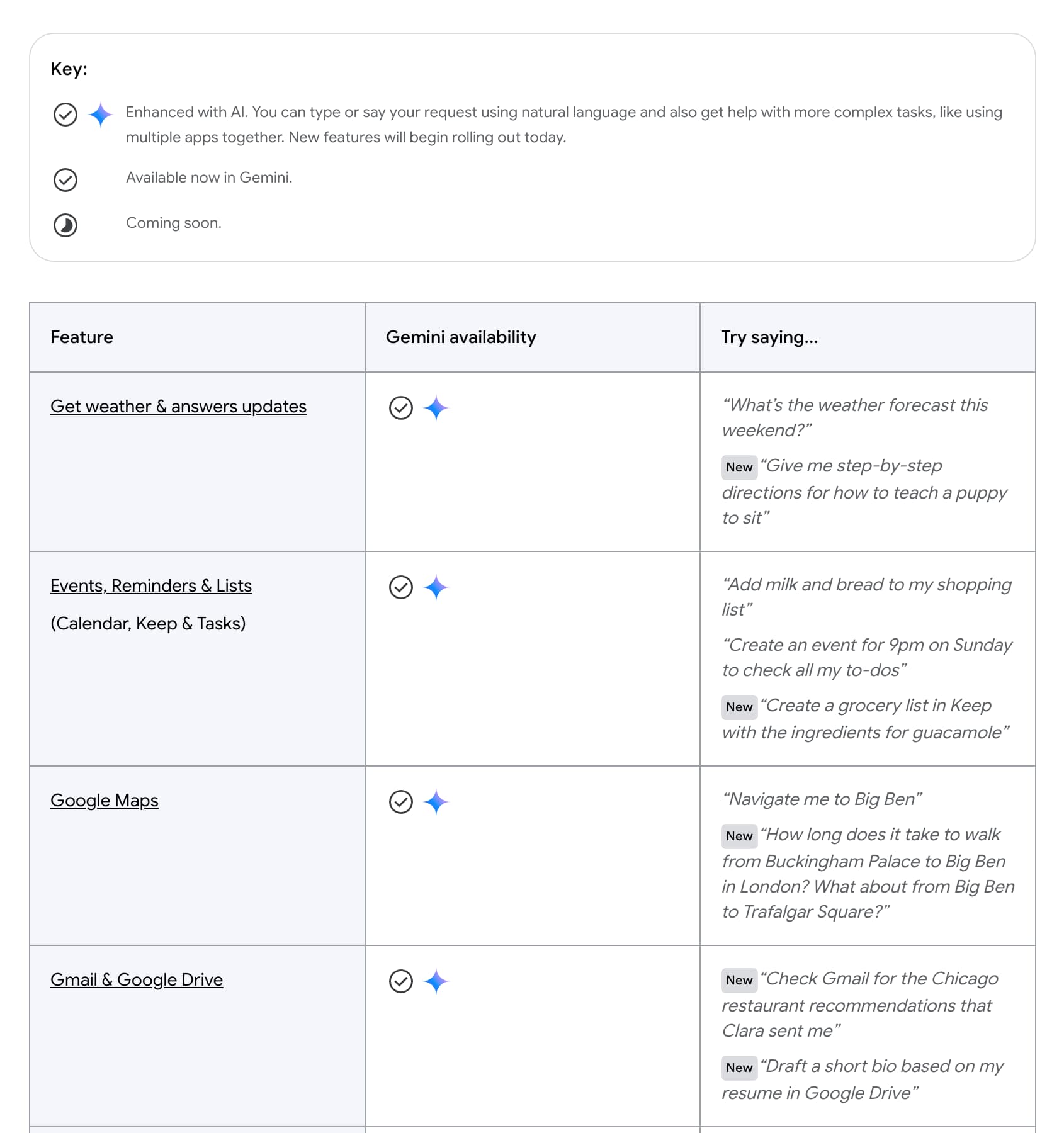Click the New badge beside grocery list example
The width and height of the screenshot is (1064, 1133).
(x=739, y=707)
